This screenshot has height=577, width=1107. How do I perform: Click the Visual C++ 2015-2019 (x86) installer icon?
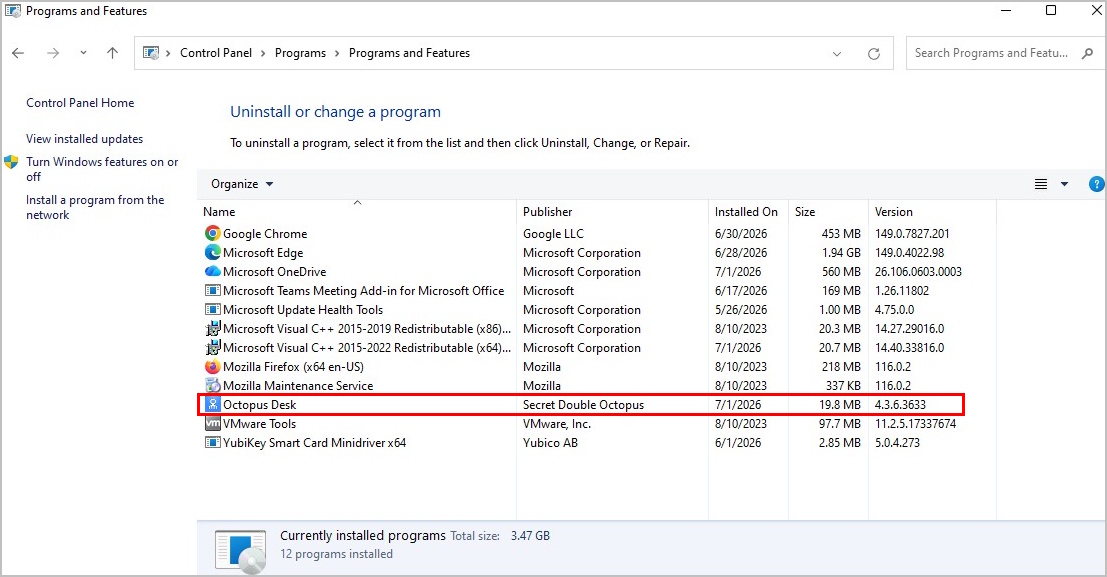coord(213,328)
